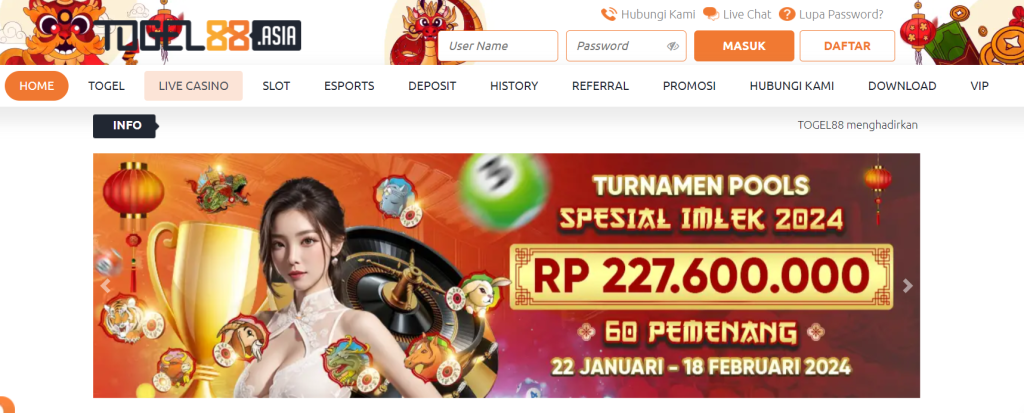
Task: Click the Live Chat speech bubble icon
Action: pos(711,14)
